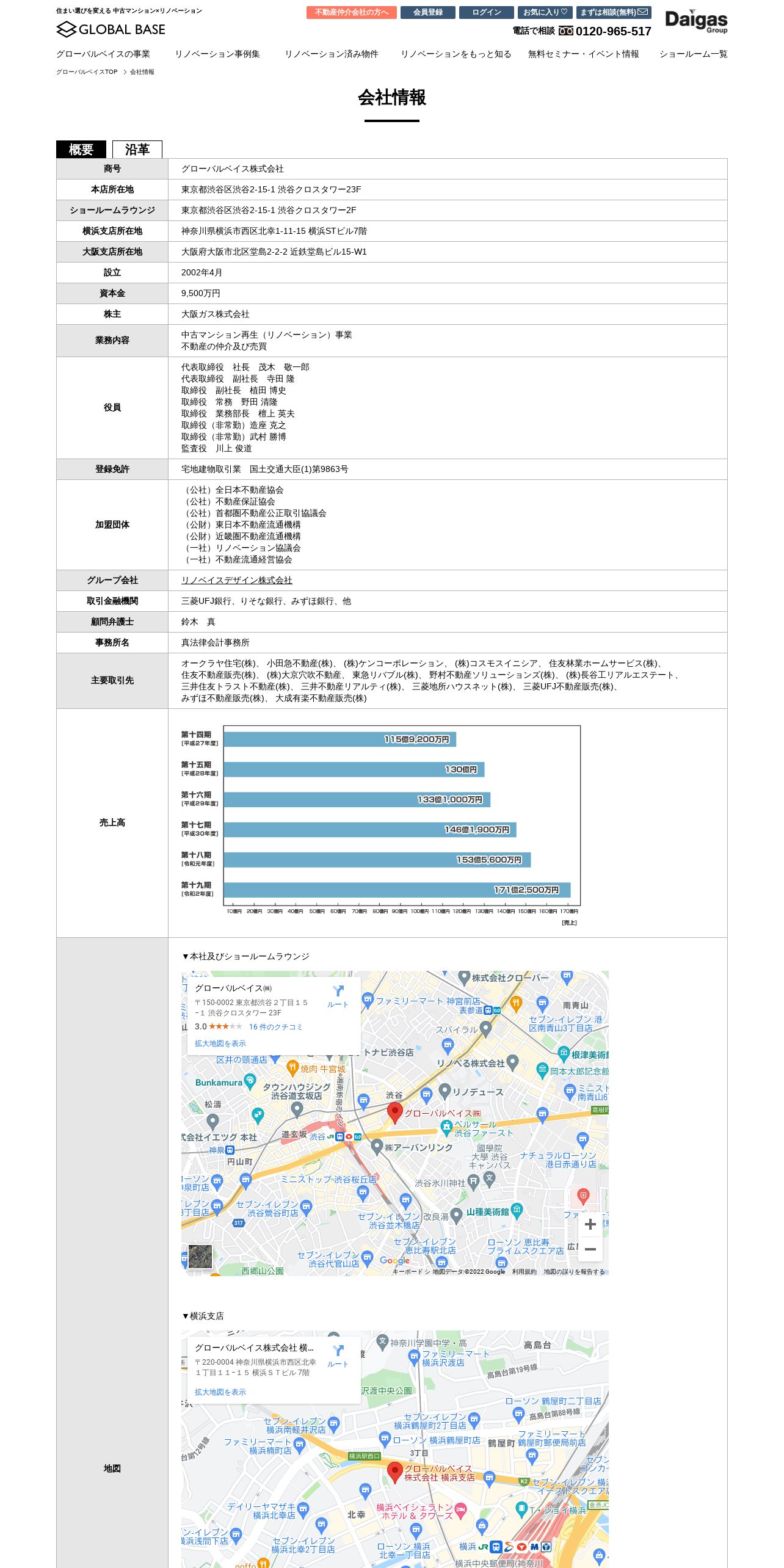Open ショールーム一覧 menu
This screenshot has width=784, height=1568.
click(x=694, y=54)
